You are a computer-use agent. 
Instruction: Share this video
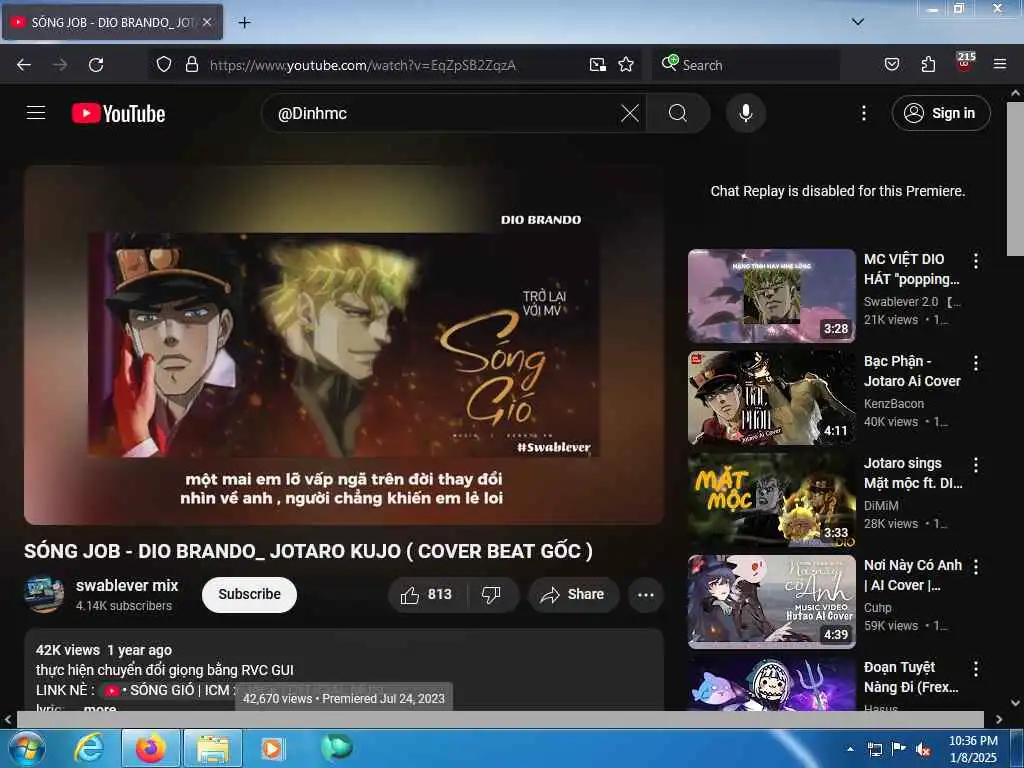(573, 594)
